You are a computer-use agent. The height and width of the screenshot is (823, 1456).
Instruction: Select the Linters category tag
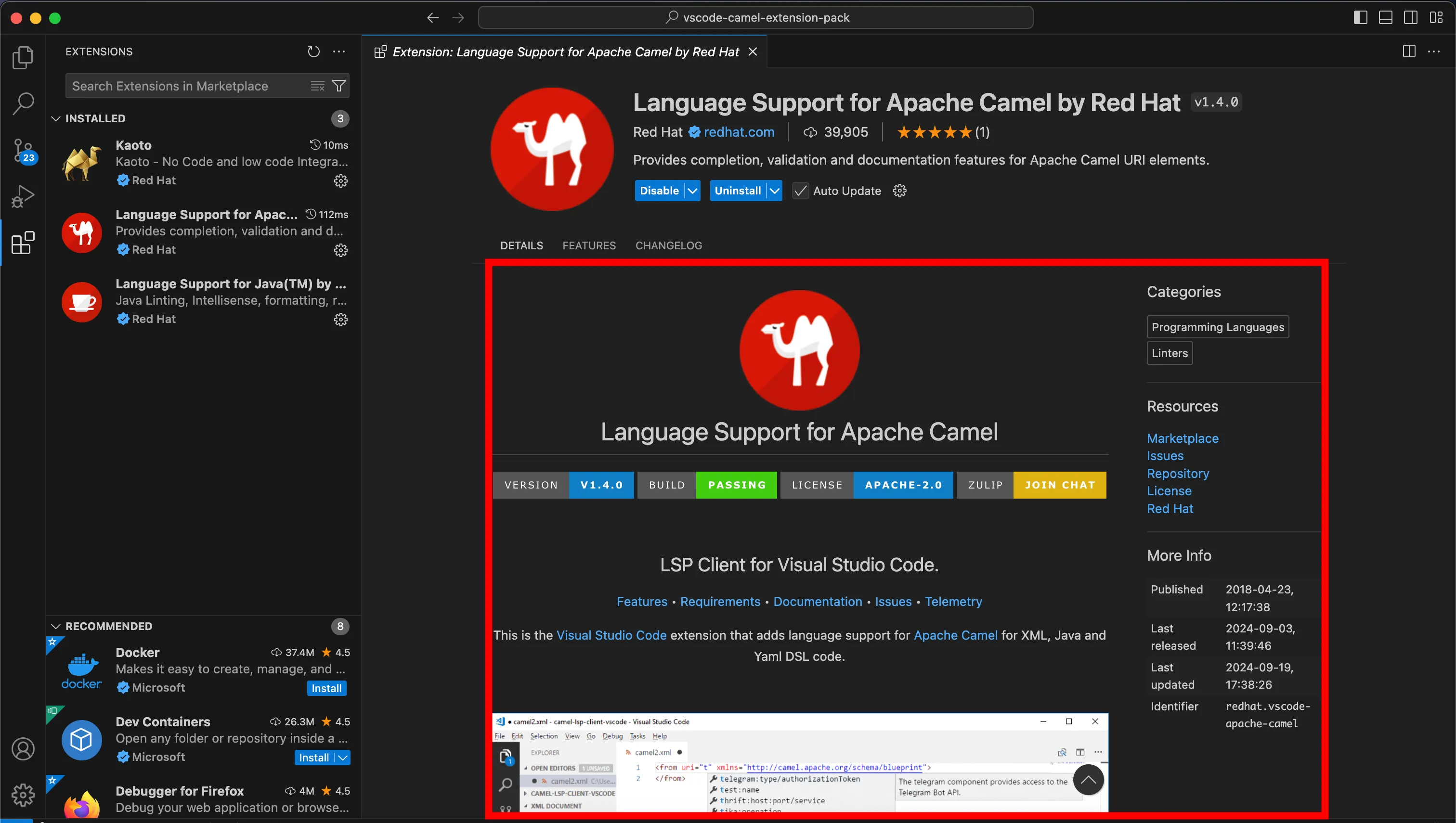tap(1170, 353)
